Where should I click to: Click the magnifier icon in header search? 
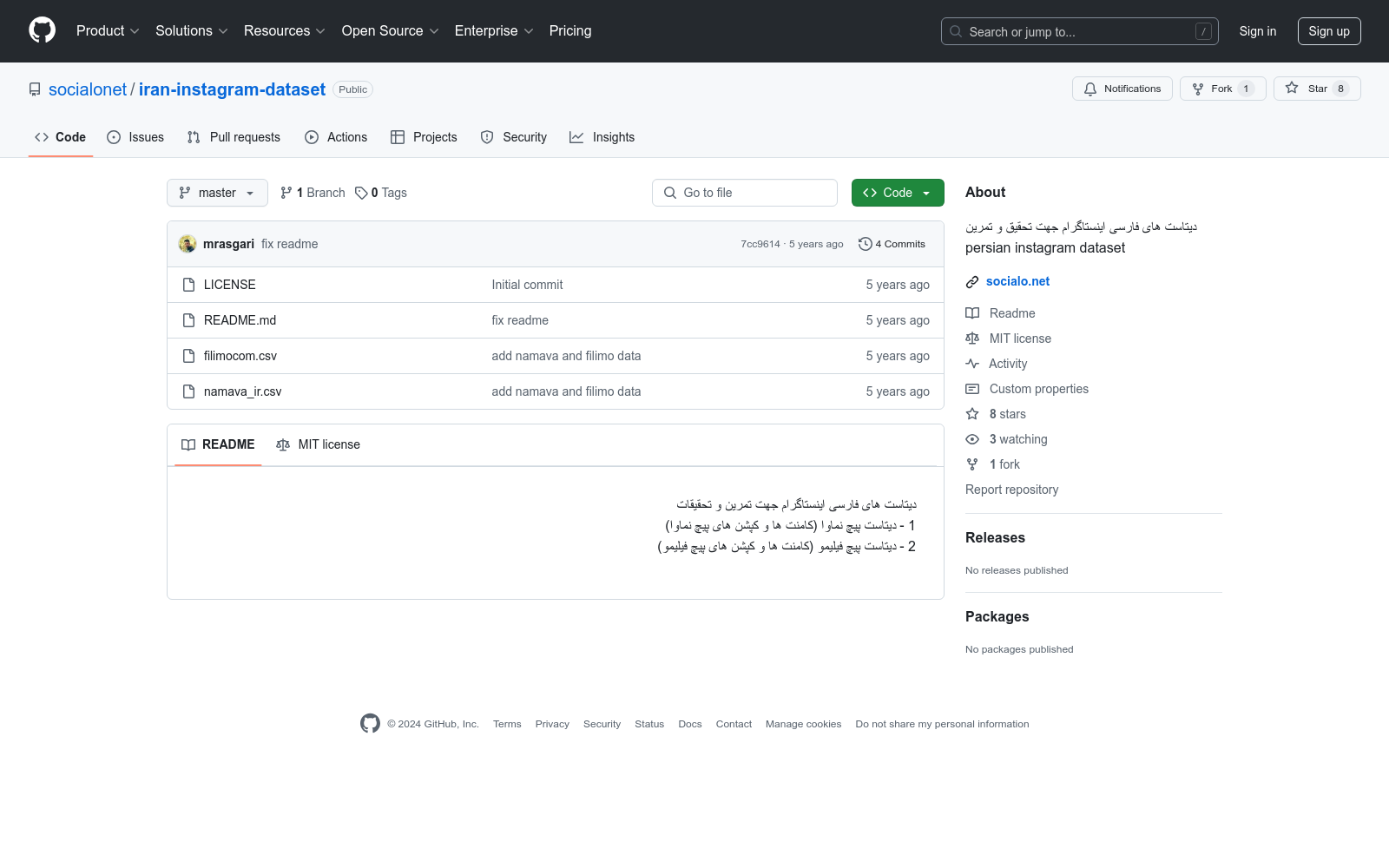[x=956, y=31]
